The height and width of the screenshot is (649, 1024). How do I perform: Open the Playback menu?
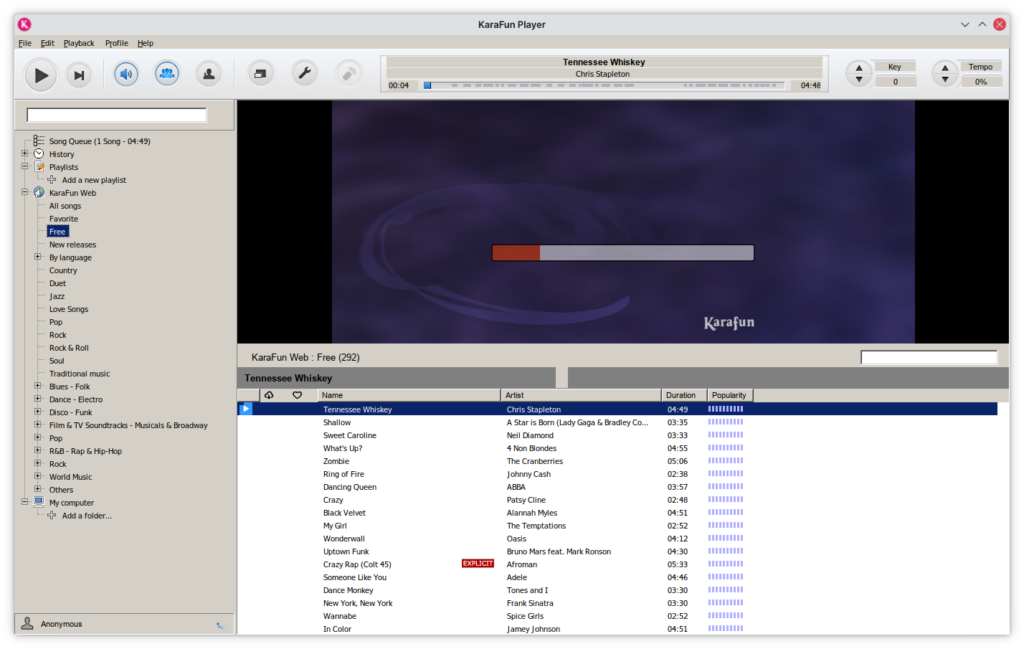[x=78, y=43]
